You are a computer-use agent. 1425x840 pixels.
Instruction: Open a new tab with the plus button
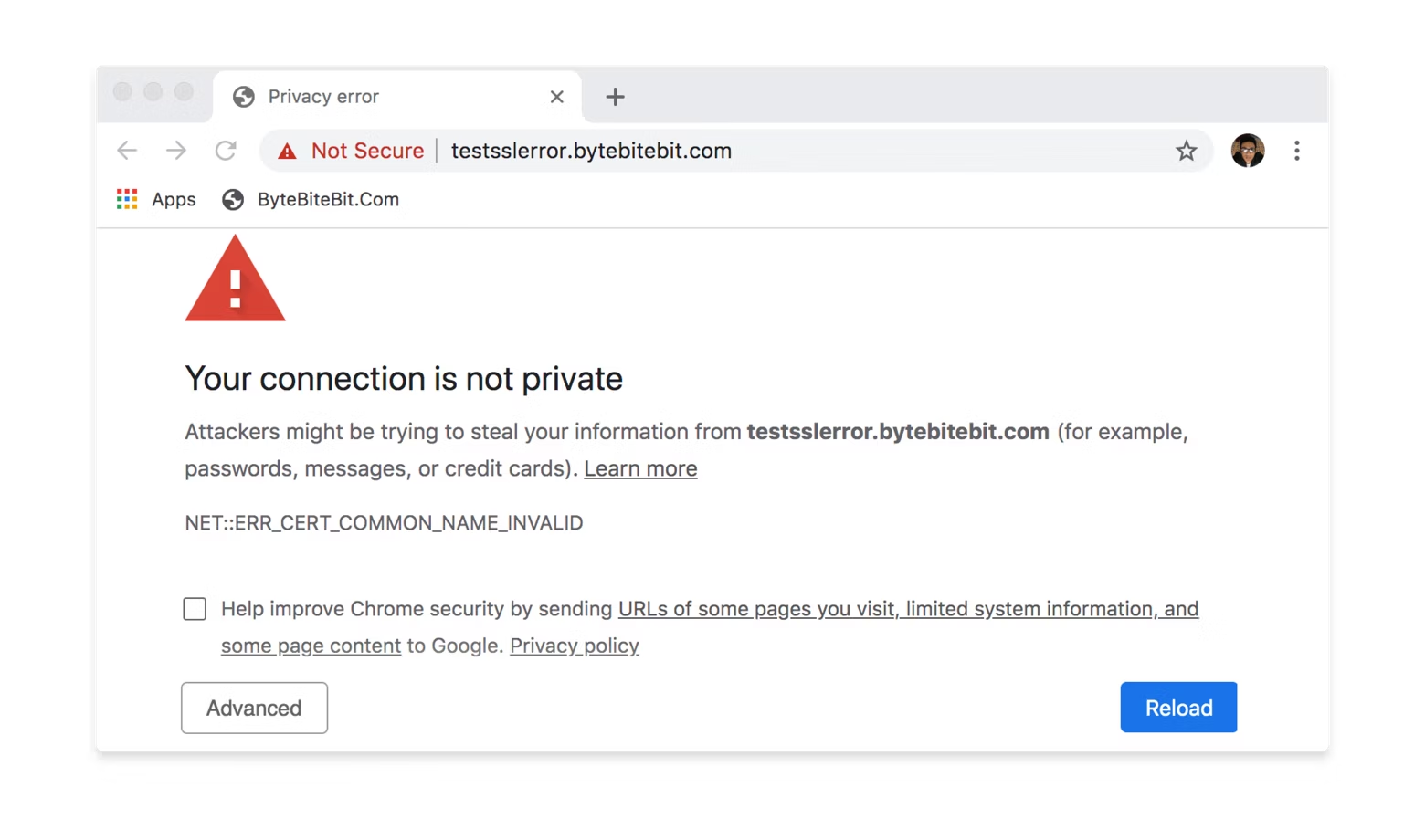[615, 96]
